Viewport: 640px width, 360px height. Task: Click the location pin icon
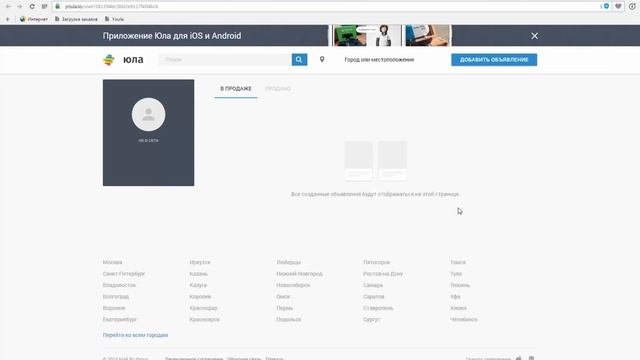click(x=322, y=60)
